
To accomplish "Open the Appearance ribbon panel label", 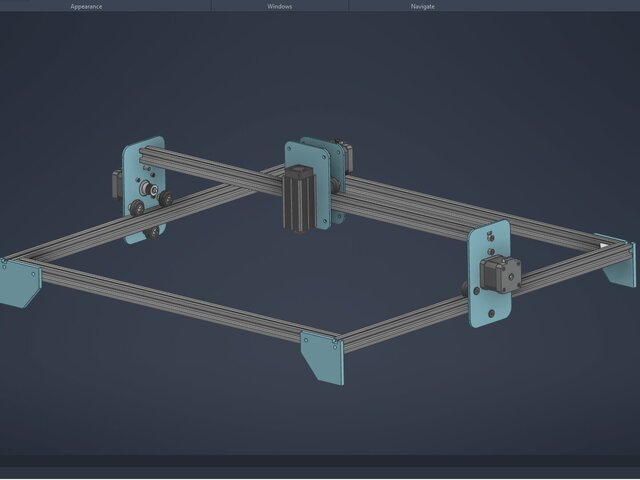I will (x=85, y=6).
